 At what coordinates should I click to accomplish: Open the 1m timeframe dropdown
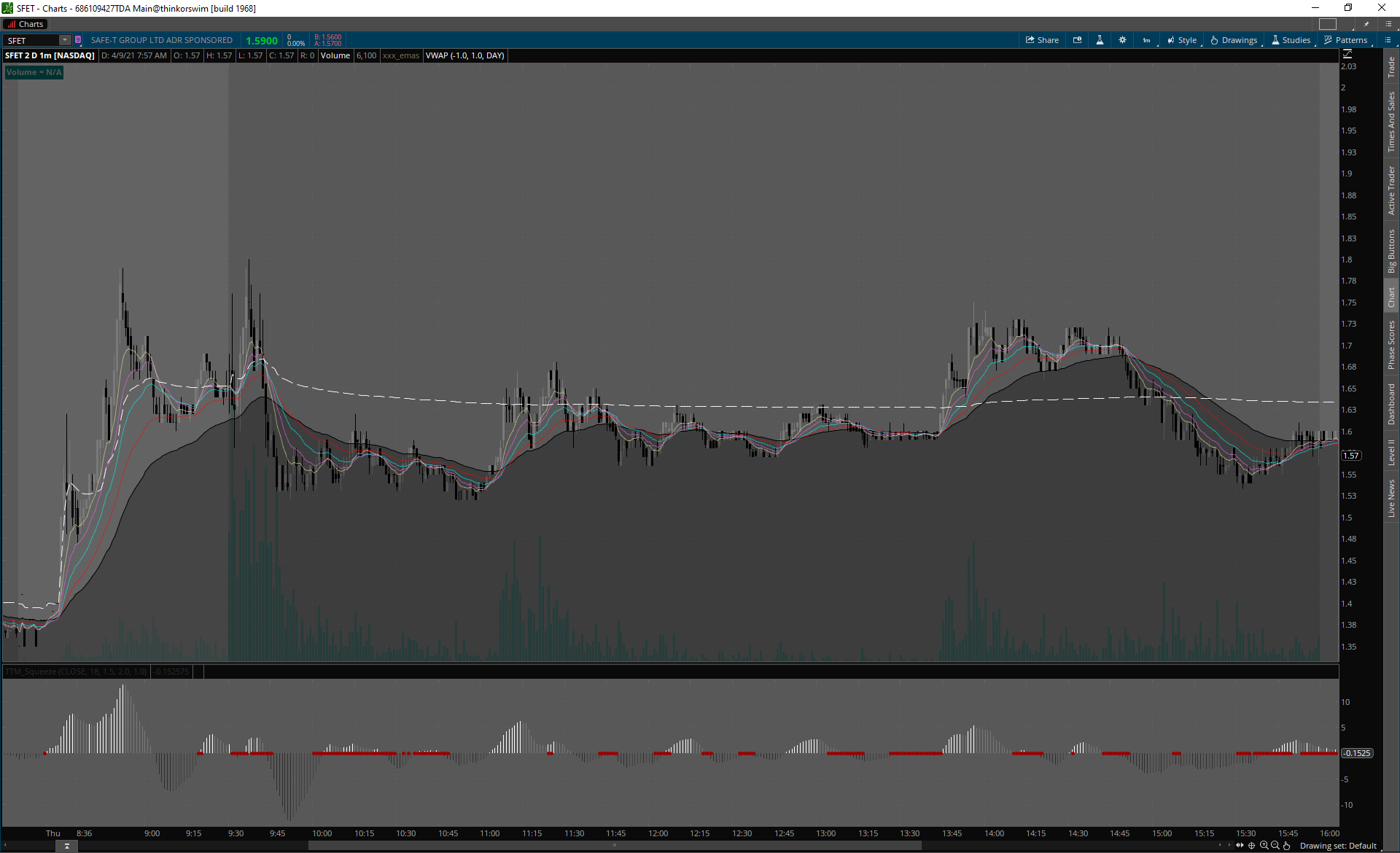[x=1147, y=40]
